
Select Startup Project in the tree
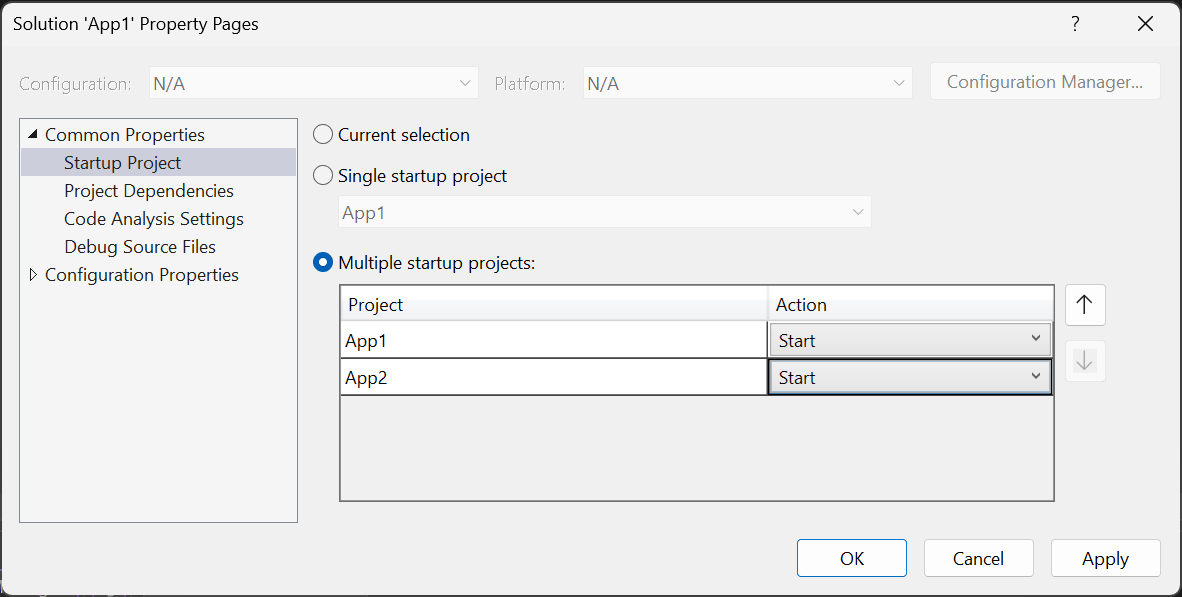pyautogui.click(x=123, y=163)
